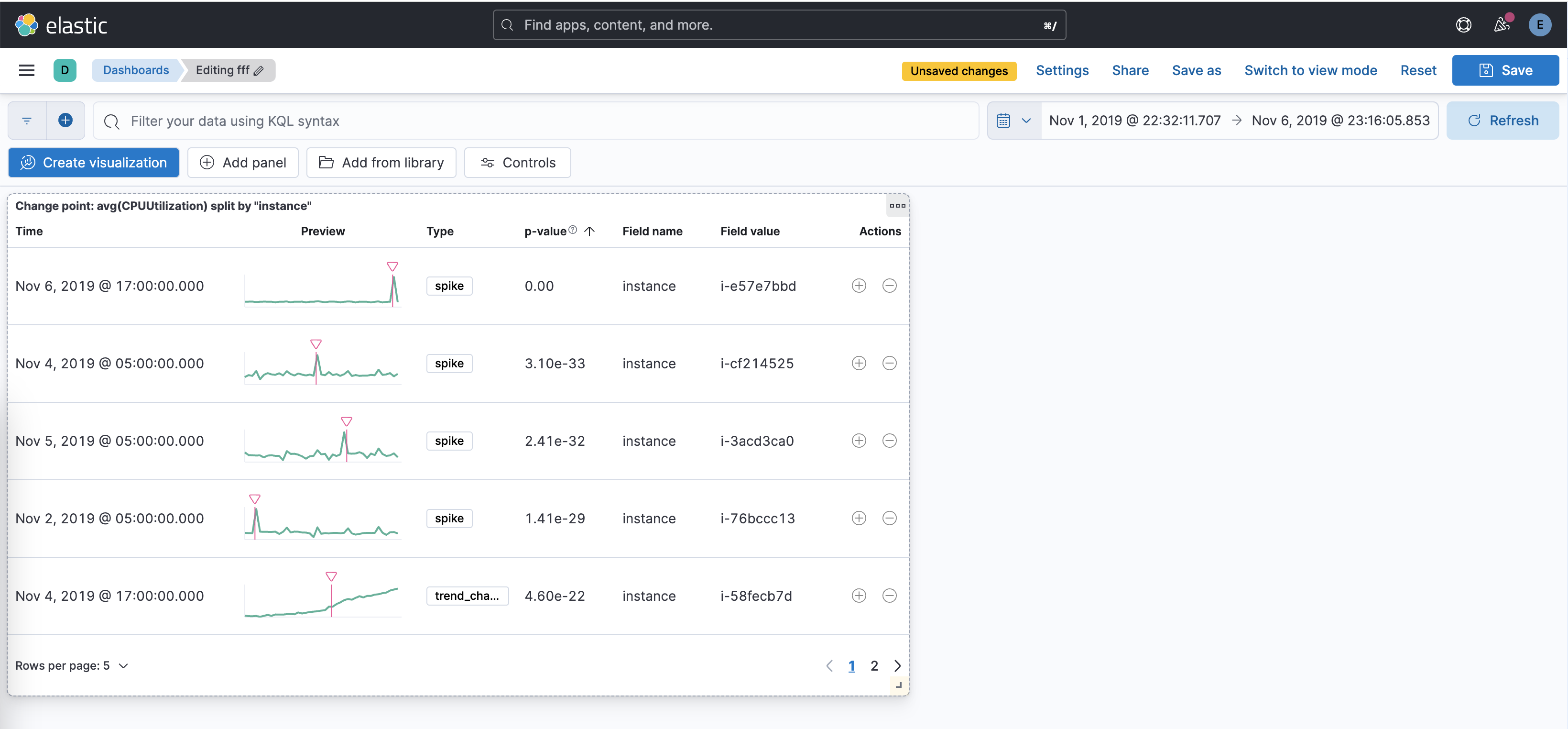The width and height of the screenshot is (1568, 729).
Task: Focus the global Find apps search box
Action: coord(779,25)
